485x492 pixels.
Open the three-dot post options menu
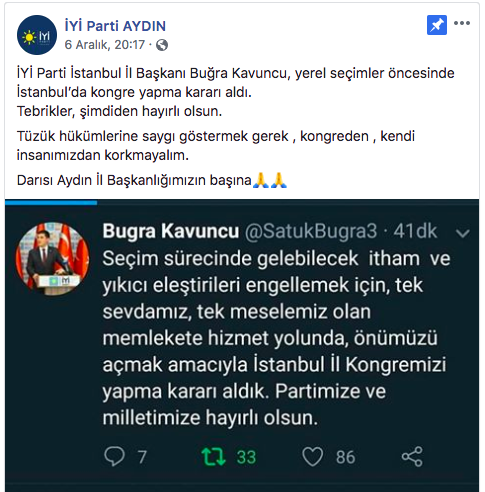click(x=462, y=23)
